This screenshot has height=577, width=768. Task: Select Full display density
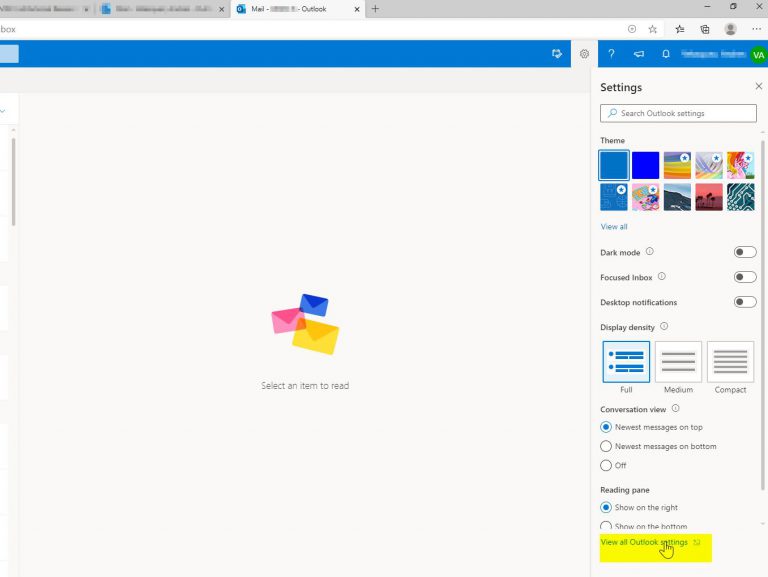(626, 362)
